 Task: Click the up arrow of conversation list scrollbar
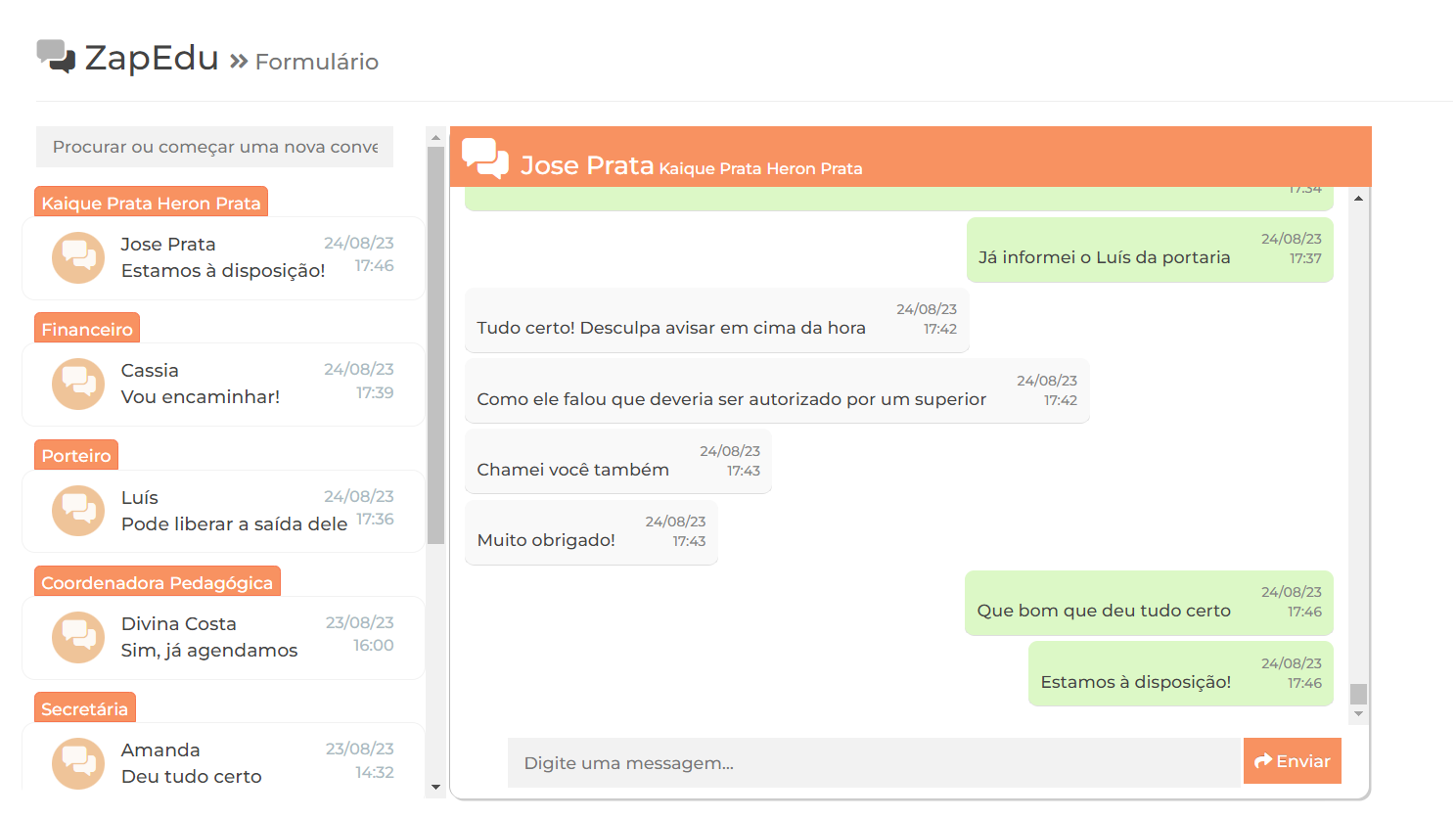(x=435, y=137)
